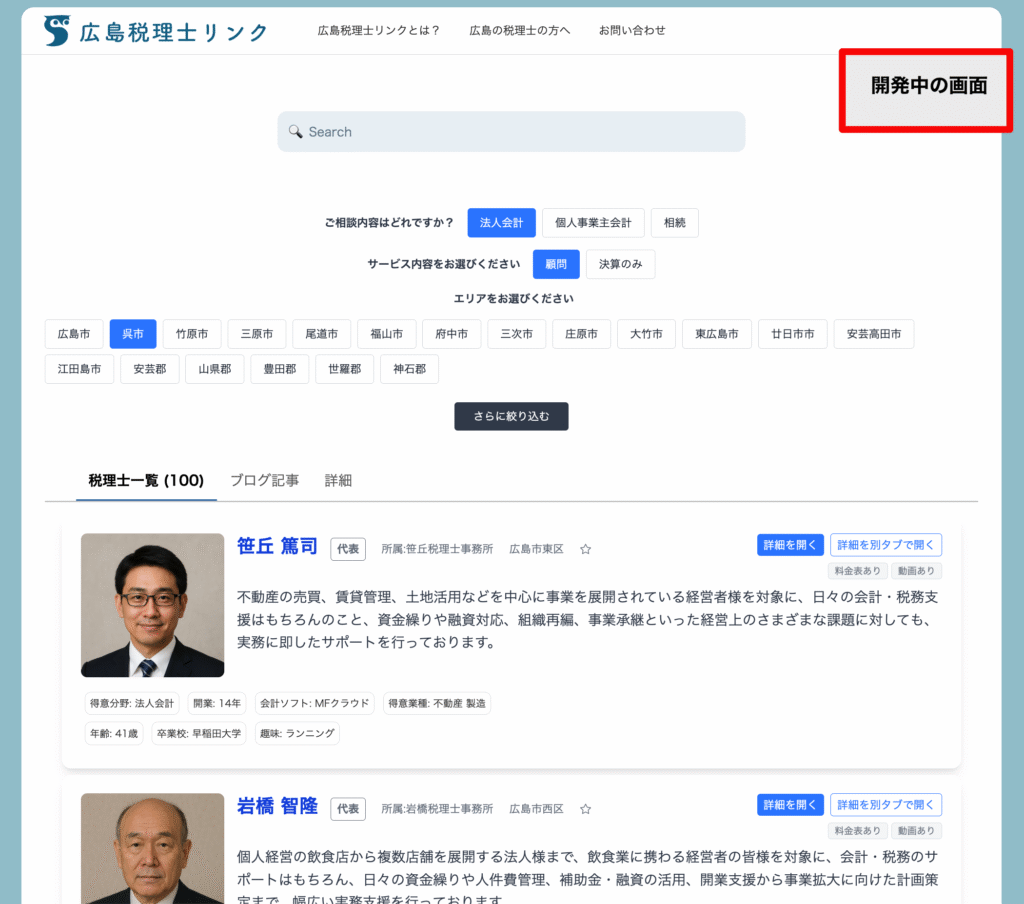Toggle the 顧問 service option
Image resolution: width=1024 pixels, height=904 pixels.
click(556, 264)
